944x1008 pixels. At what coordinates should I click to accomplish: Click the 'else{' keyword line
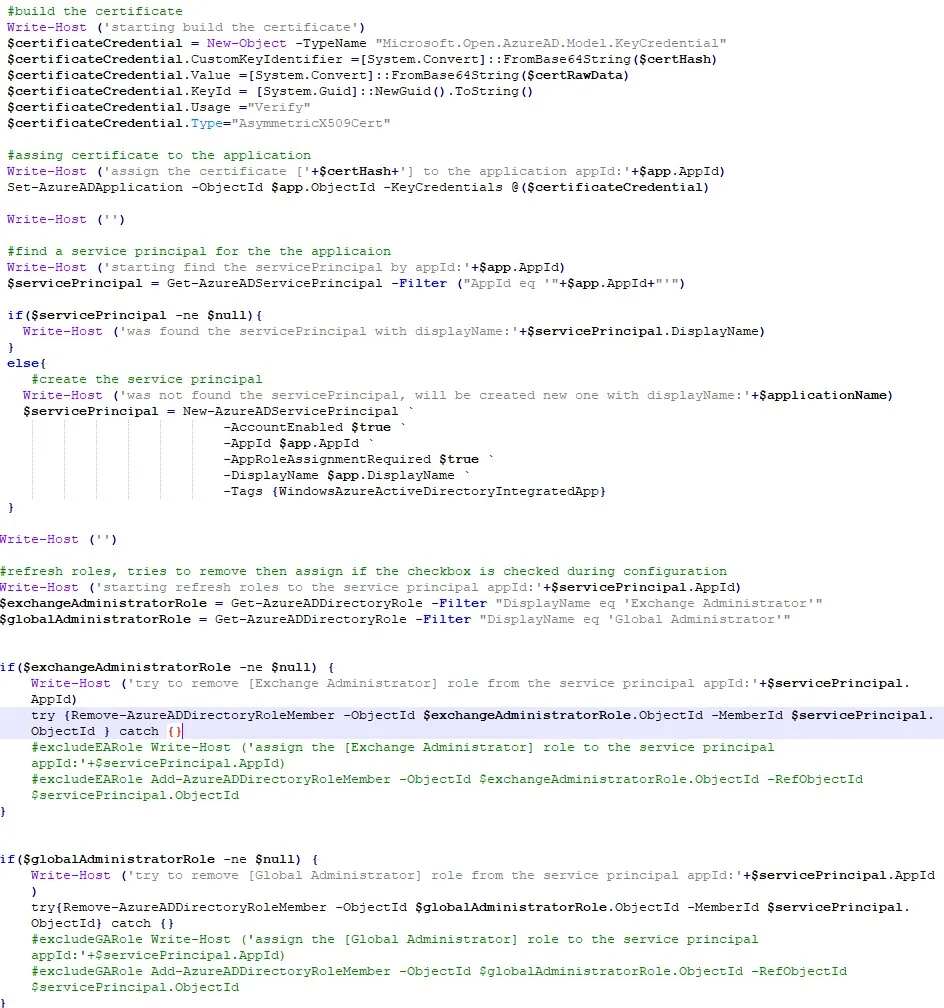pyautogui.click(x=26, y=363)
